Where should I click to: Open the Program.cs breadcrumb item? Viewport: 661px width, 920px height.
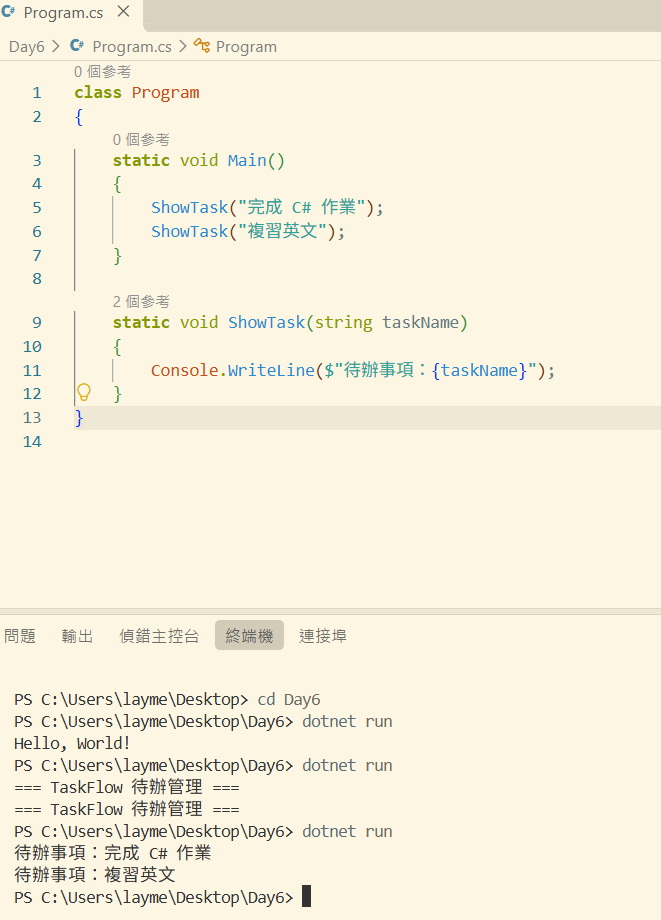(132, 47)
